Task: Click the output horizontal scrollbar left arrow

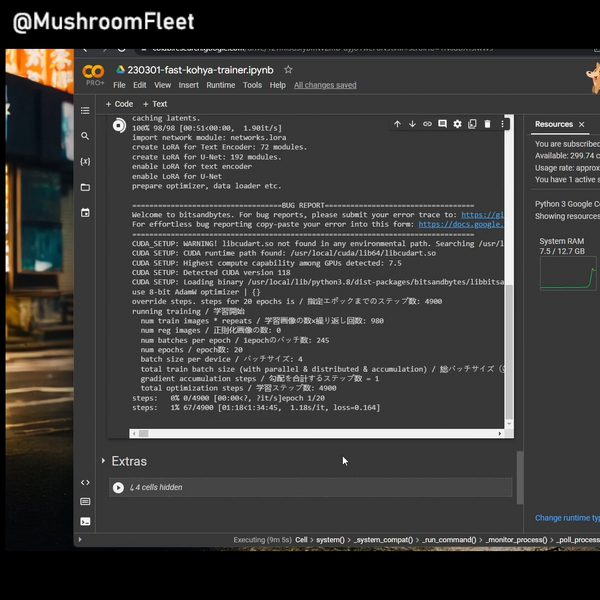Action: click(x=134, y=434)
